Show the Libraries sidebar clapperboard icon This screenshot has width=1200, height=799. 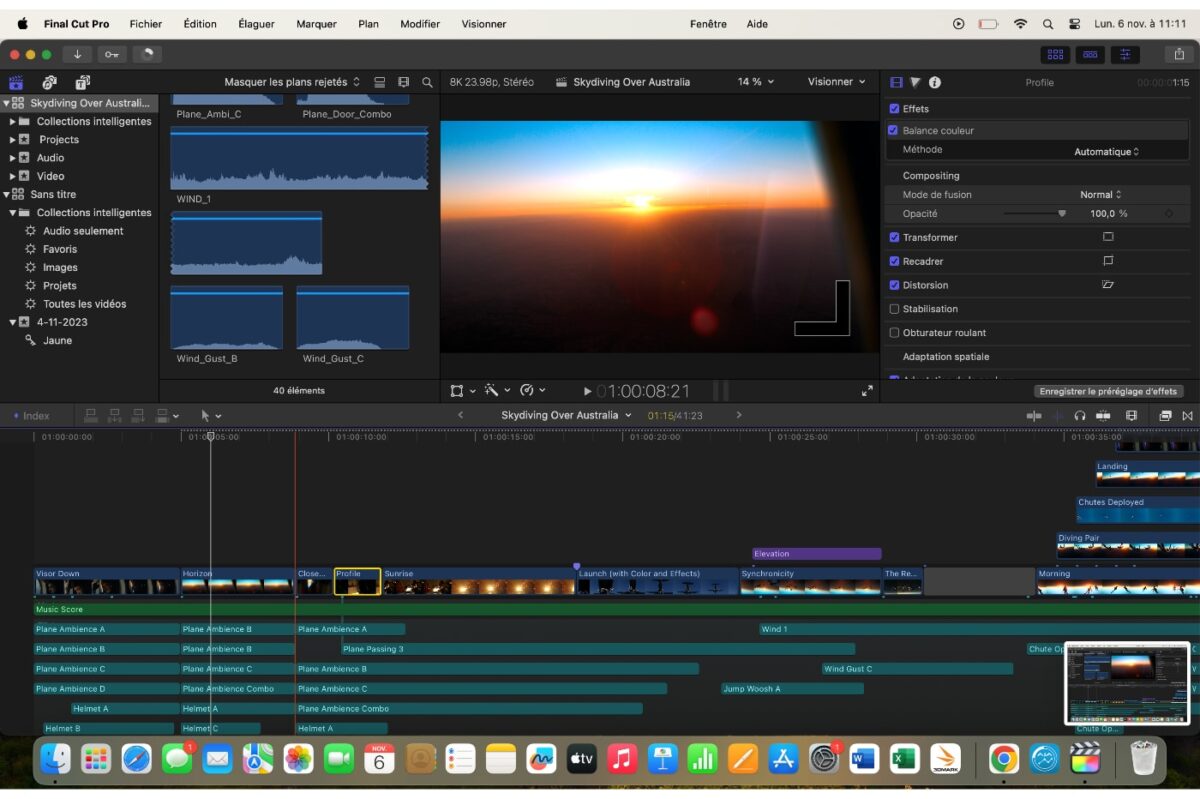tap(16, 82)
